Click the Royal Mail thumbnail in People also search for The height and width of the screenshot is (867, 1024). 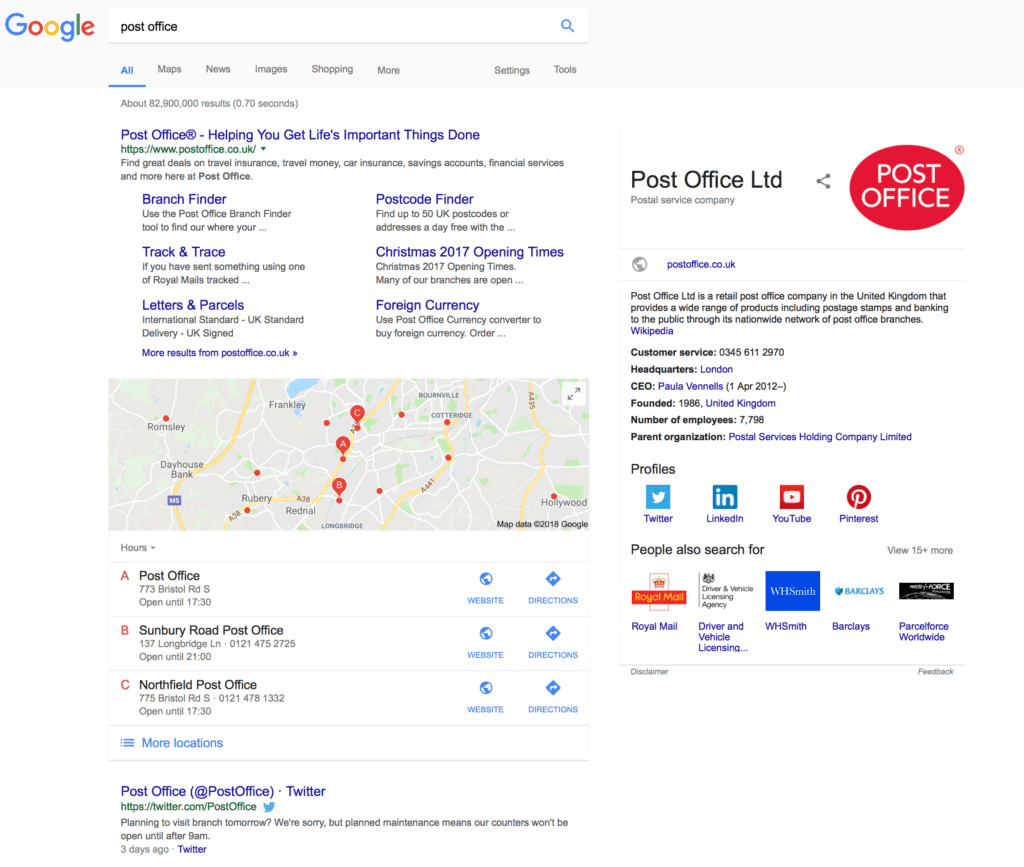660,591
